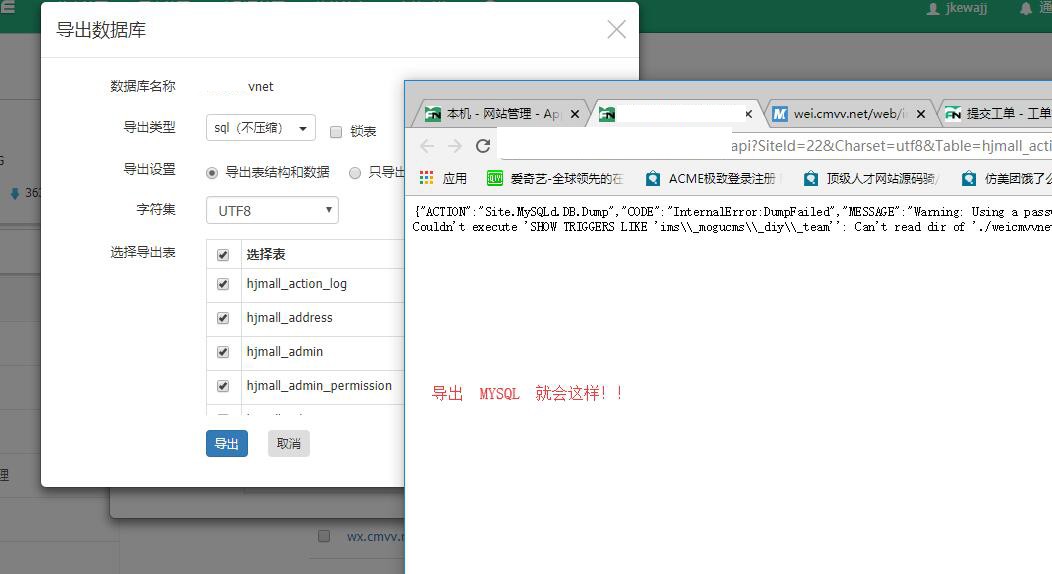Open the ACME login bookmark
This screenshot has width=1052, height=574.
pyautogui.click(x=710, y=179)
